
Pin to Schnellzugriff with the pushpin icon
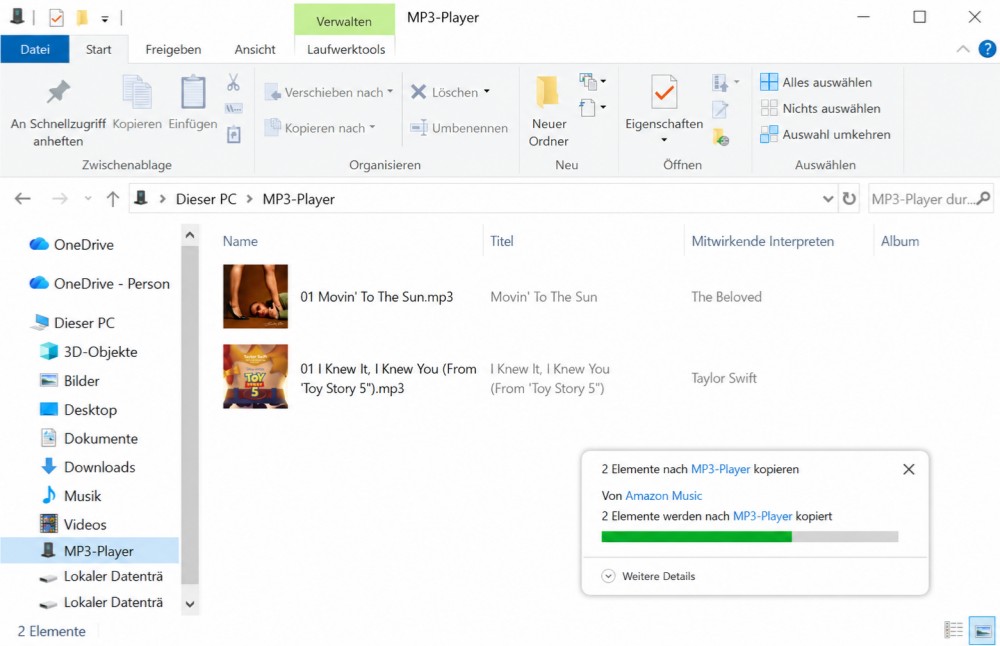pyautogui.click(x=57, y=92)
